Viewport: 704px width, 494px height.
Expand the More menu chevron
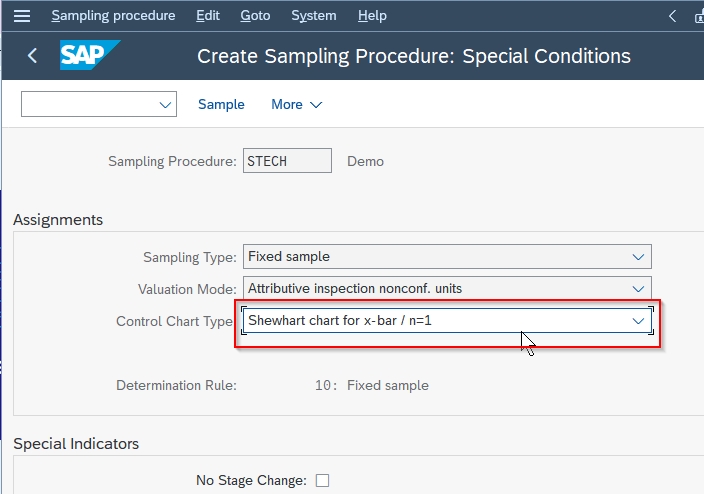click(316, 105)
